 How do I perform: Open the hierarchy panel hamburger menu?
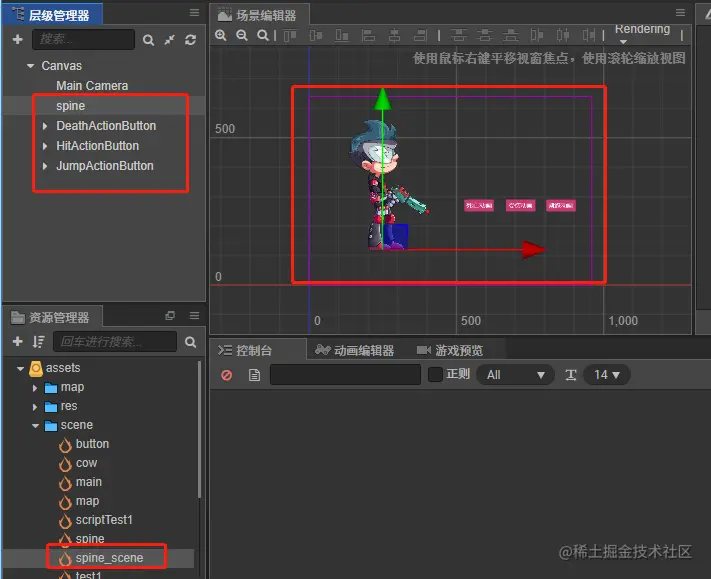(194, 13)
